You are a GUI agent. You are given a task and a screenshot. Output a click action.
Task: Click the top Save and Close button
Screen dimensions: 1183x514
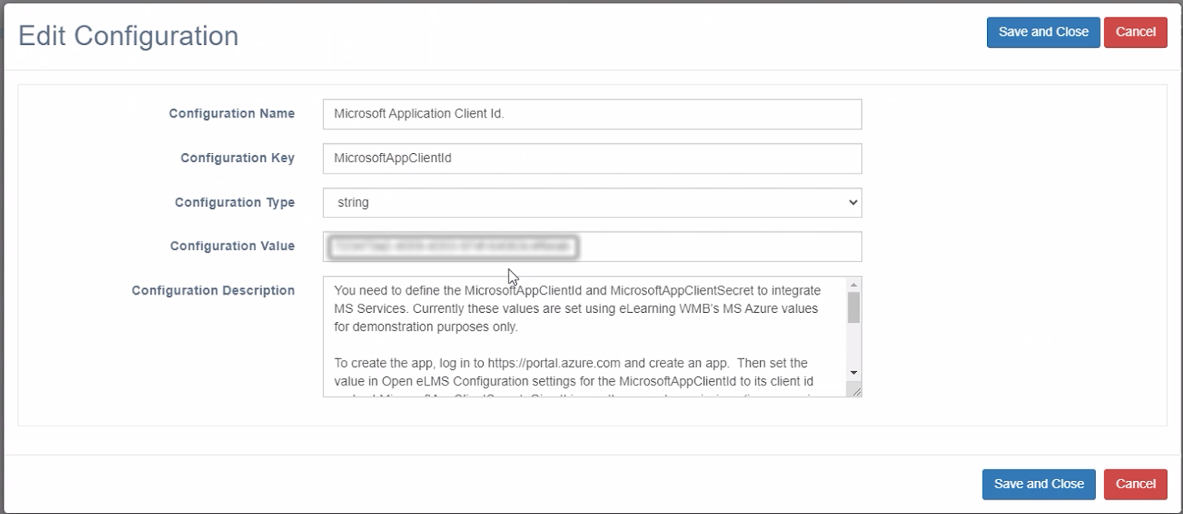pyautogui.click(x=1043, y=32)
